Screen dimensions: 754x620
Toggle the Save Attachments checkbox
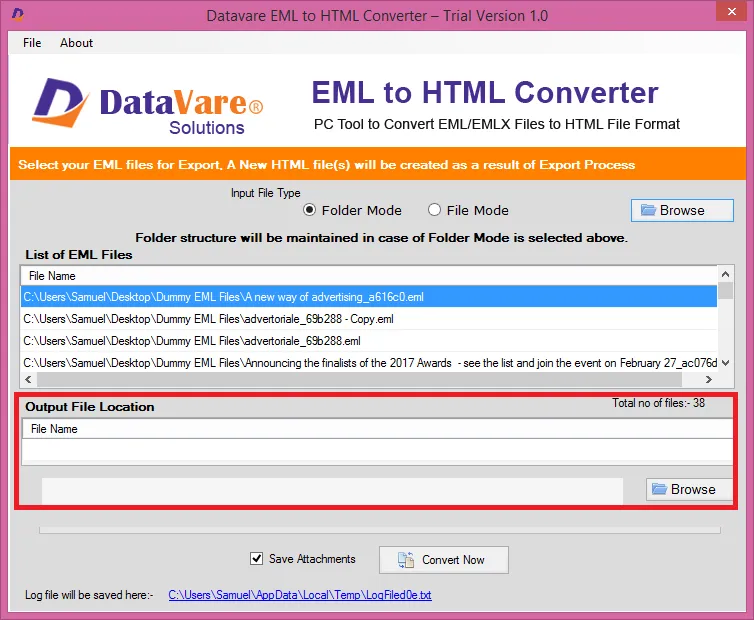pyautogui.click(x=256, y=558)
